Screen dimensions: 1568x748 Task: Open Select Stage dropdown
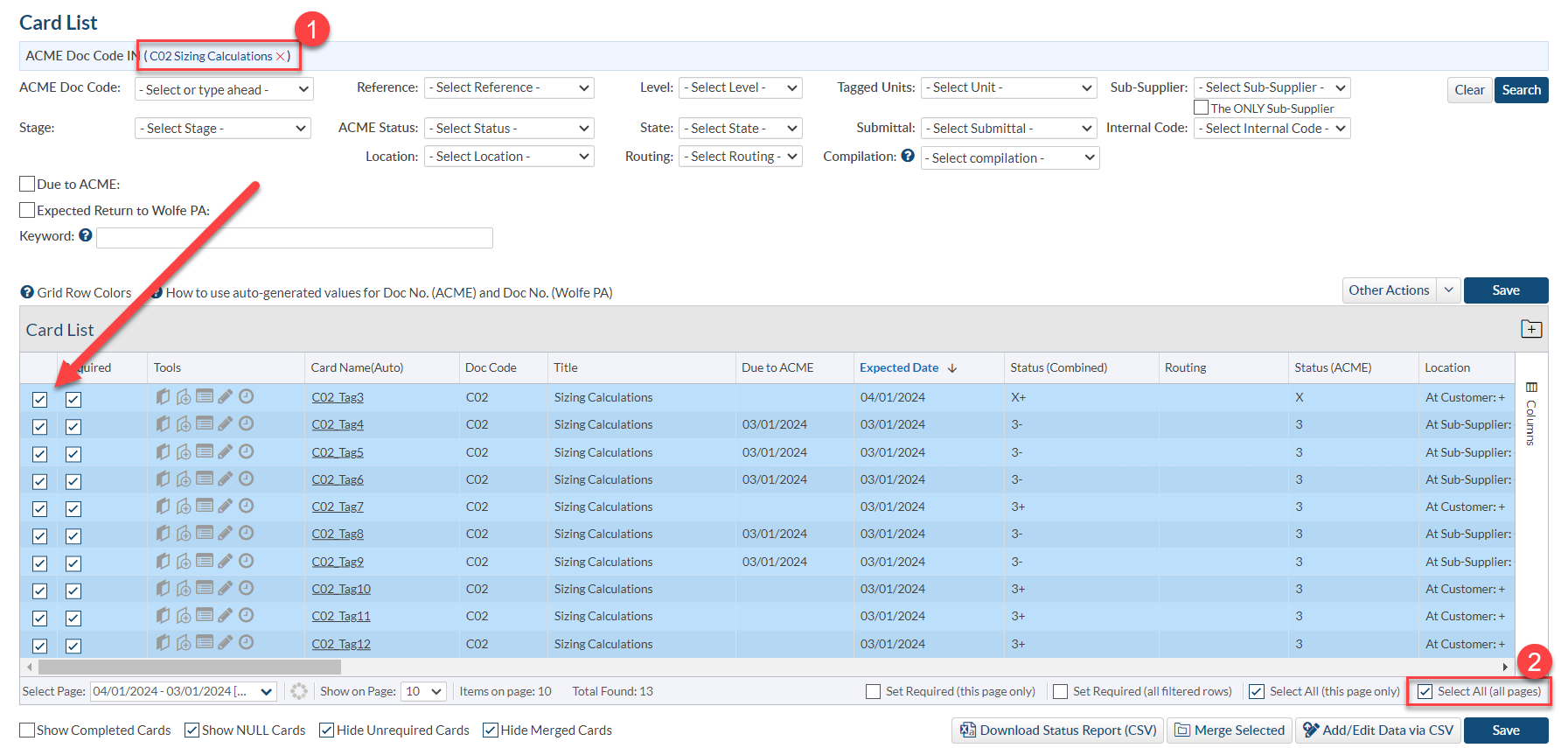[223, 129]
